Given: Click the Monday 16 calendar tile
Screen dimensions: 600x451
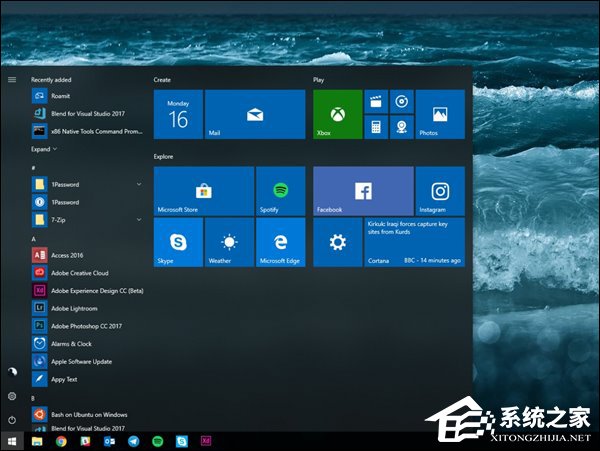Looking at the screenshot, I should [178, 114].
